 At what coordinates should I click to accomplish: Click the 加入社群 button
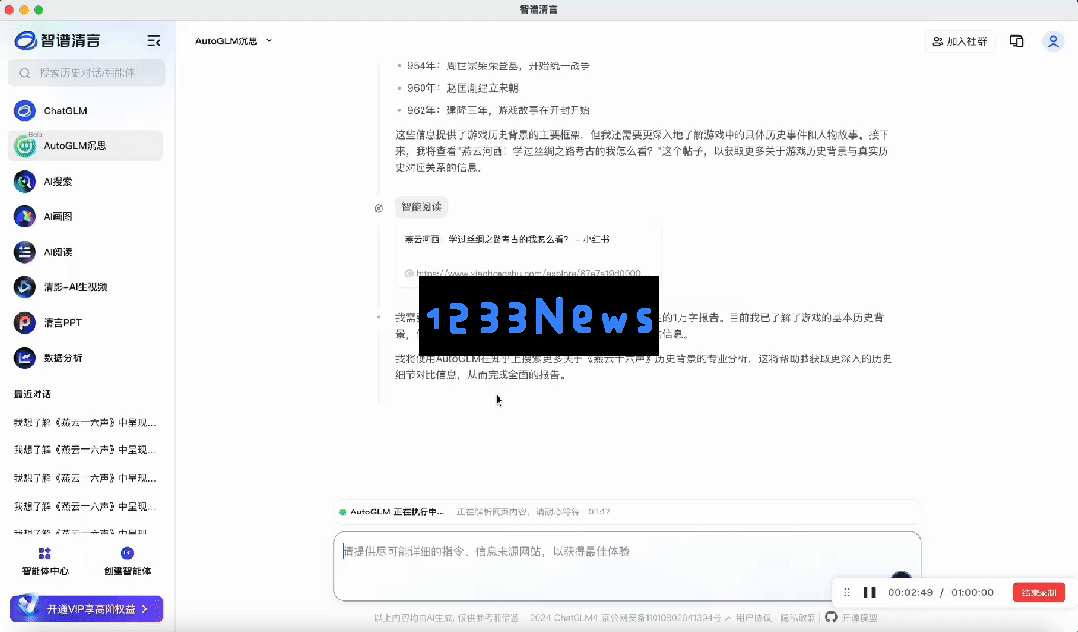pyautogui.click(x=960, y=41)
